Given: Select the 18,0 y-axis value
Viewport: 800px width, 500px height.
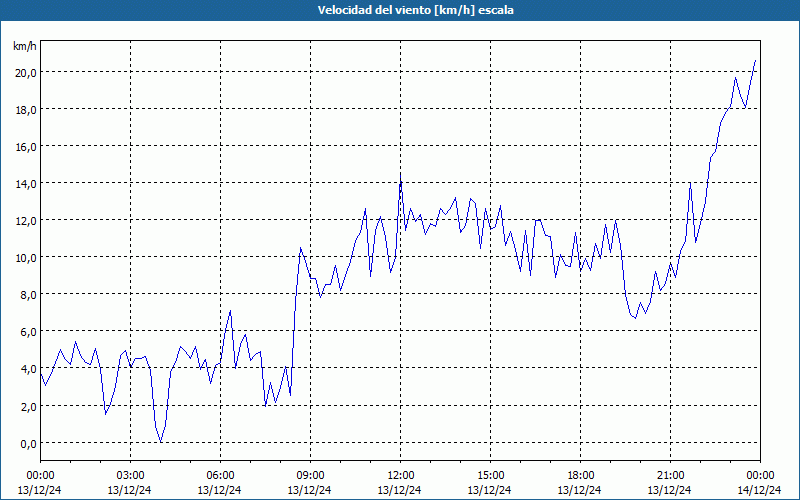Looking at the screenshot, I should pos(26,110).
